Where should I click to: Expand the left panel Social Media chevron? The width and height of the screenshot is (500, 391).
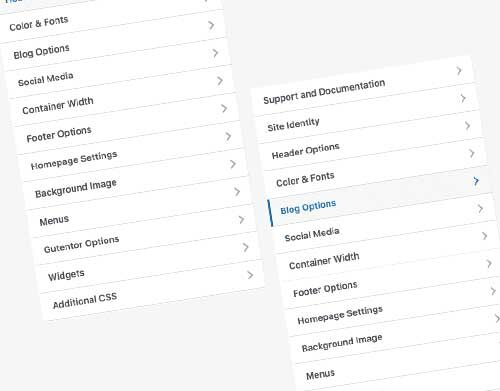(220, 81)
